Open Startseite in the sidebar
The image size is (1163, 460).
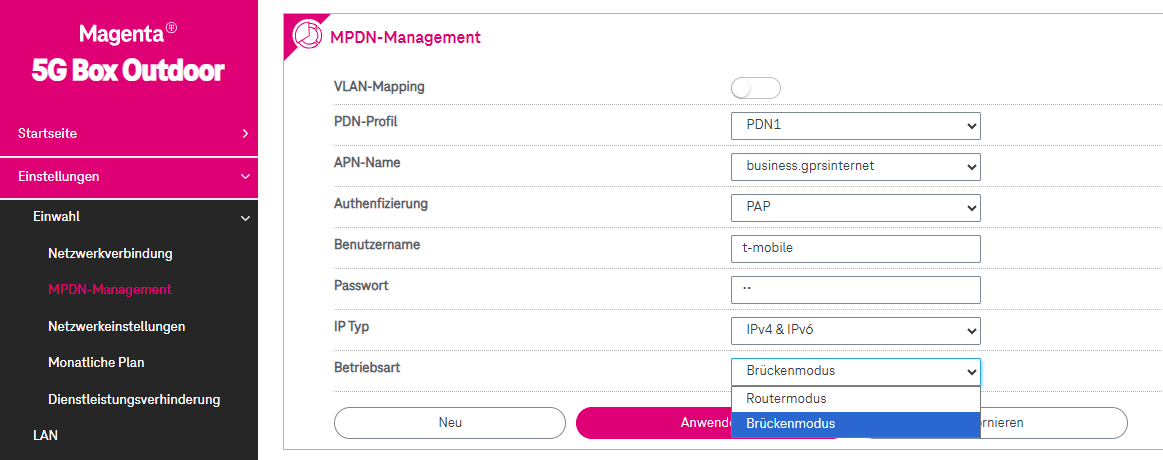47,134
